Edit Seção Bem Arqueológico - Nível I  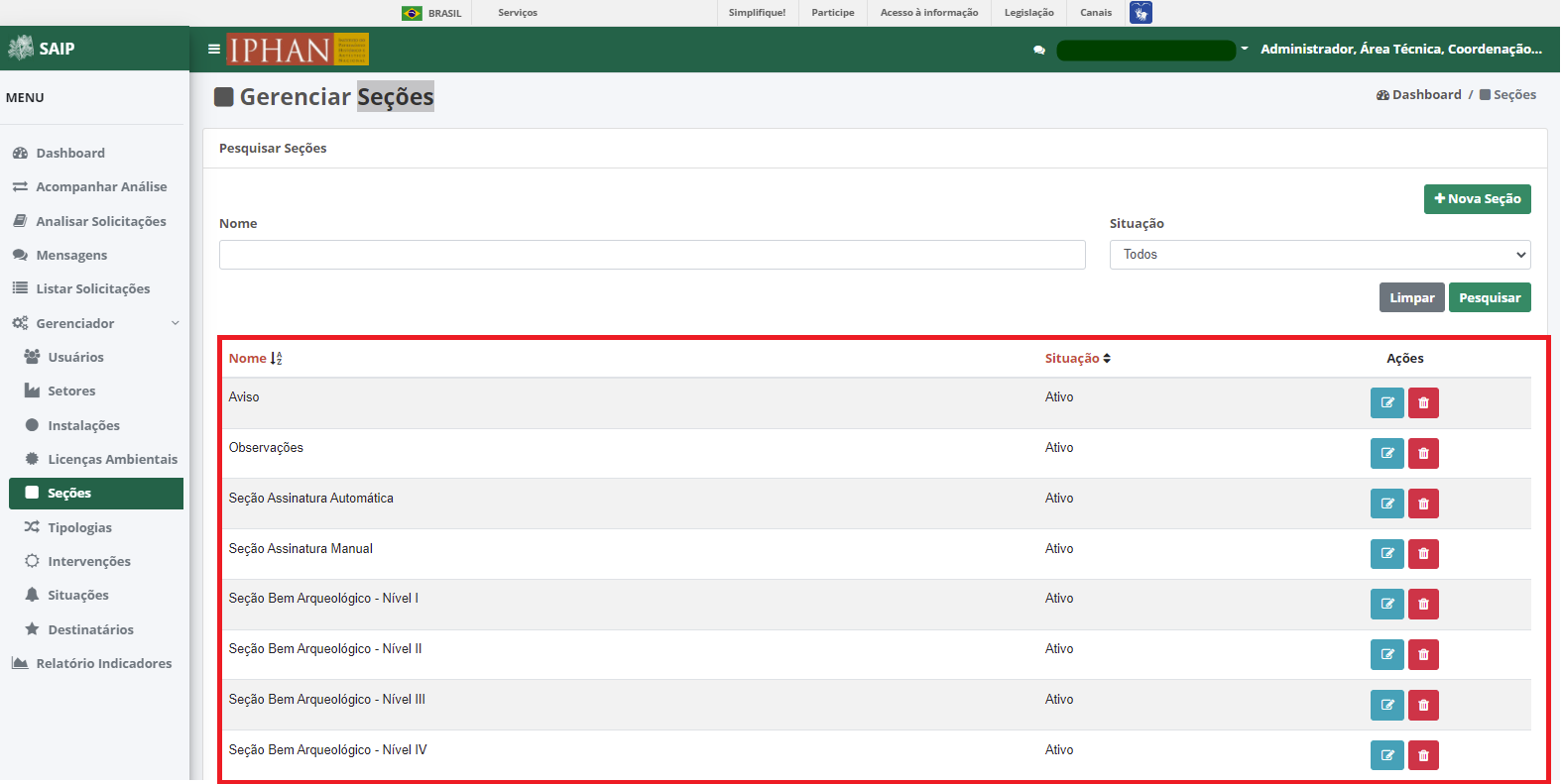(x=1386, y=604)
